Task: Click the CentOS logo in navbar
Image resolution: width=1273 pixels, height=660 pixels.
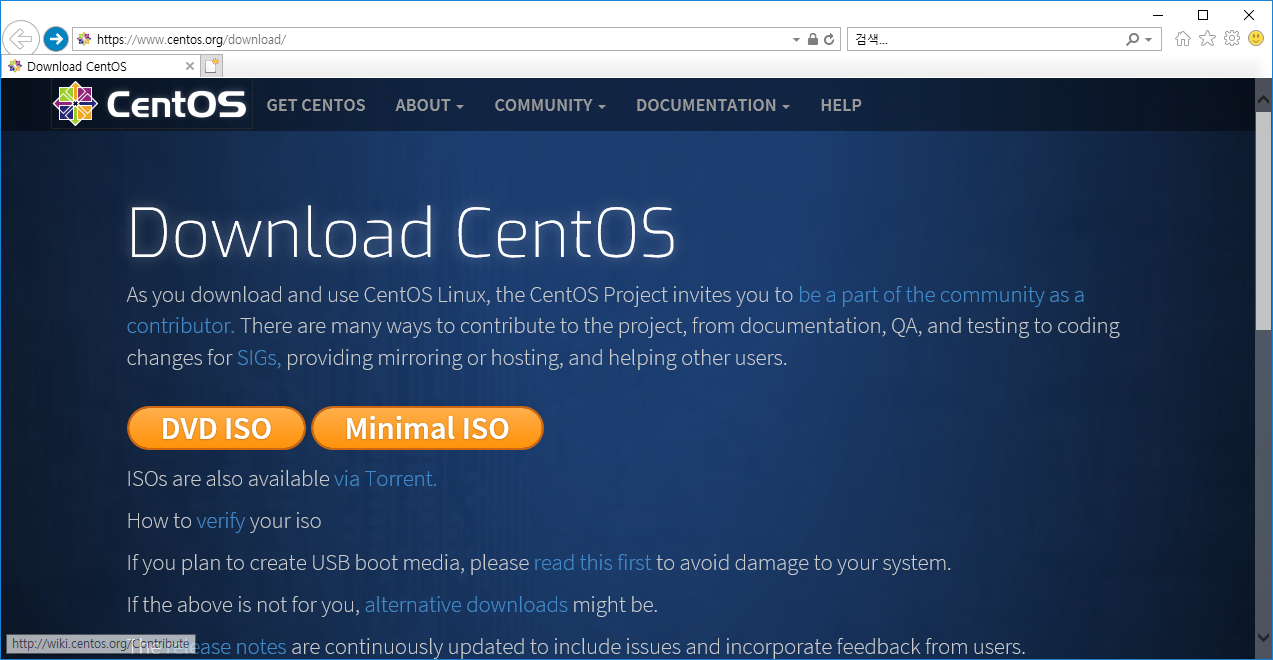Action: 152,104
